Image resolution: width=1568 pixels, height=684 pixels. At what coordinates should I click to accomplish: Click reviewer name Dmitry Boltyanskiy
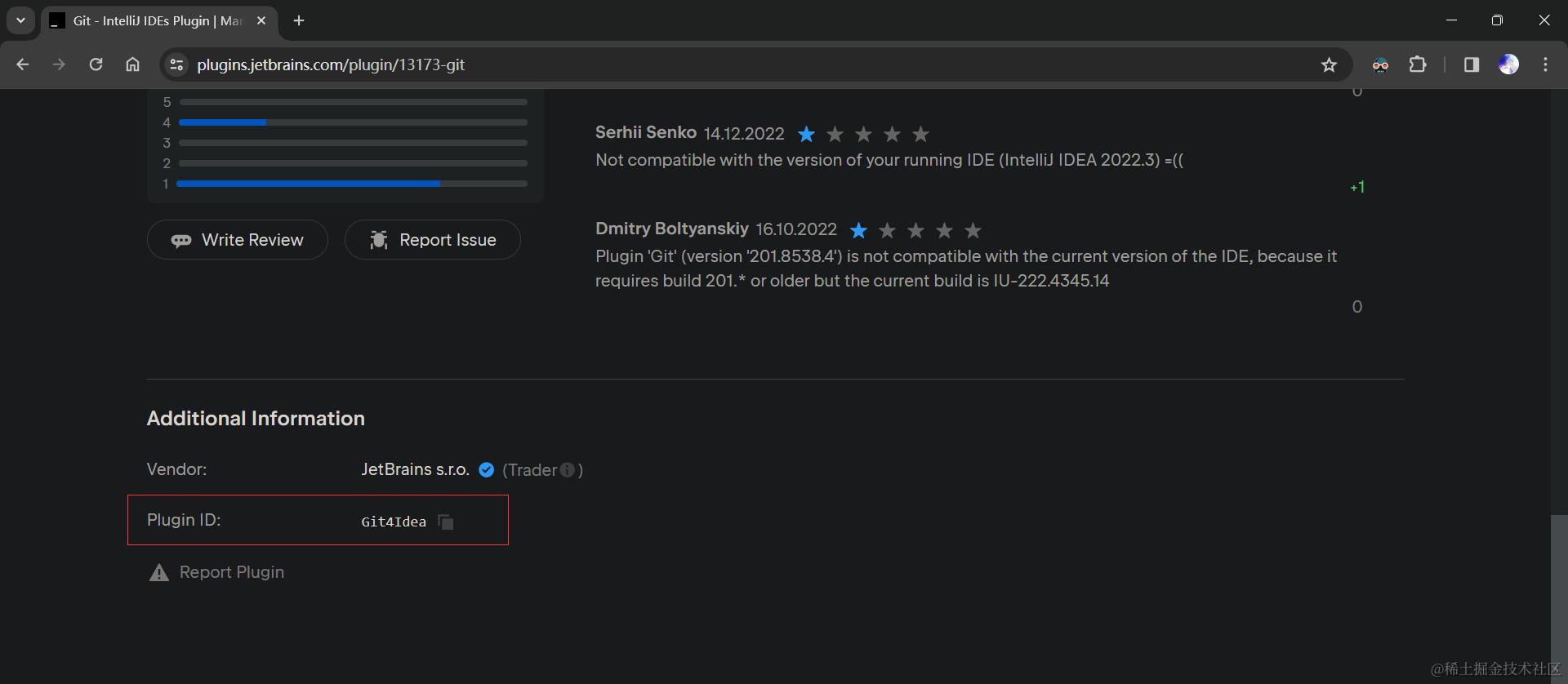click(x=672, y=229)
